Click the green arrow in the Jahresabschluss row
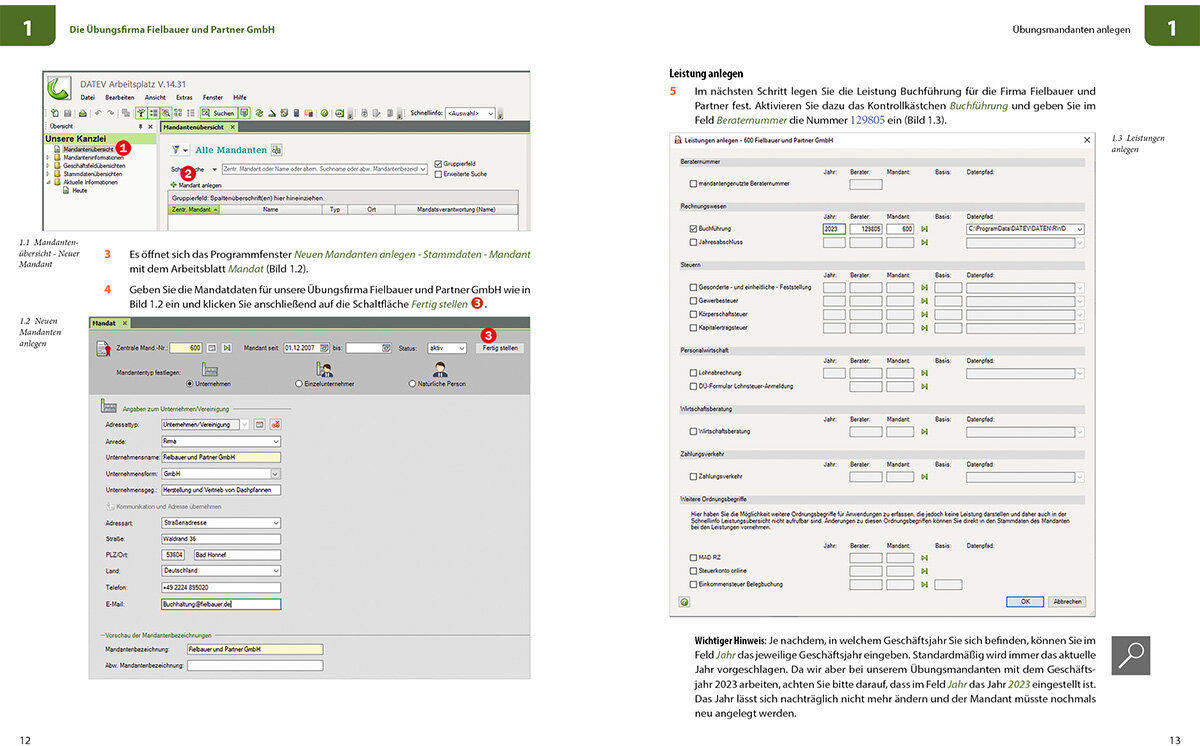The image size is (1200, 746). (x=924, y=242)
